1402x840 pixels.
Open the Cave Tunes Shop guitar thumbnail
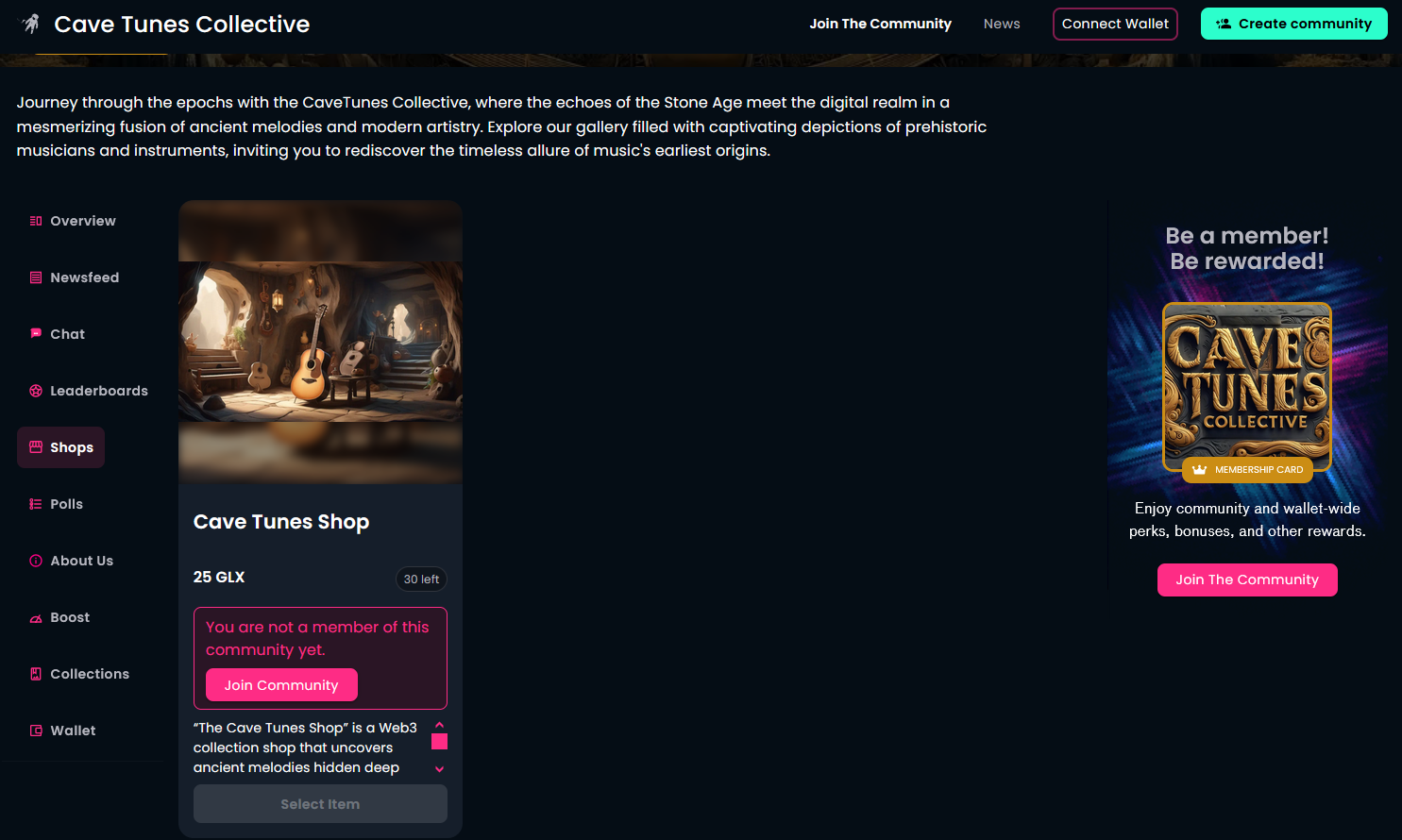click(320, 342)
